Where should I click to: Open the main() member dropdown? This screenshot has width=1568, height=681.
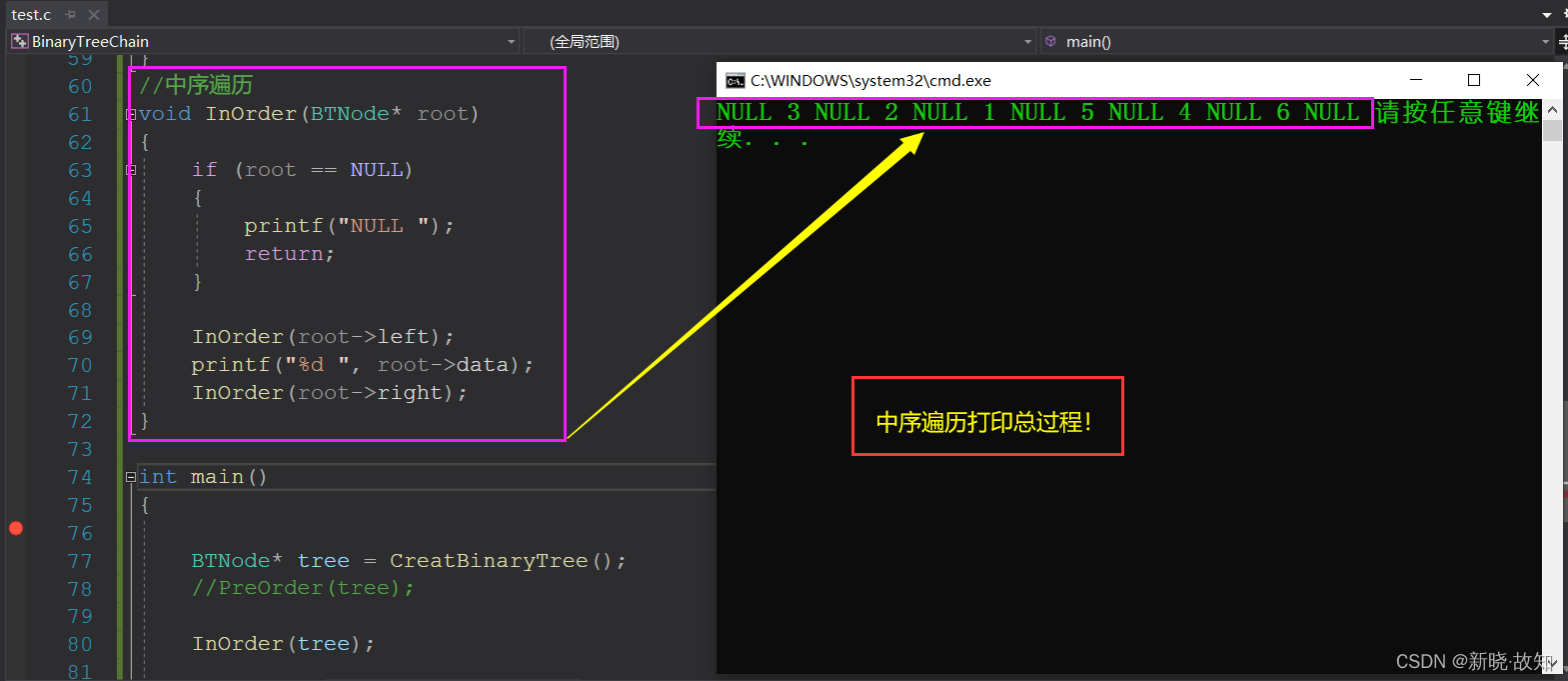[1545, 42]
